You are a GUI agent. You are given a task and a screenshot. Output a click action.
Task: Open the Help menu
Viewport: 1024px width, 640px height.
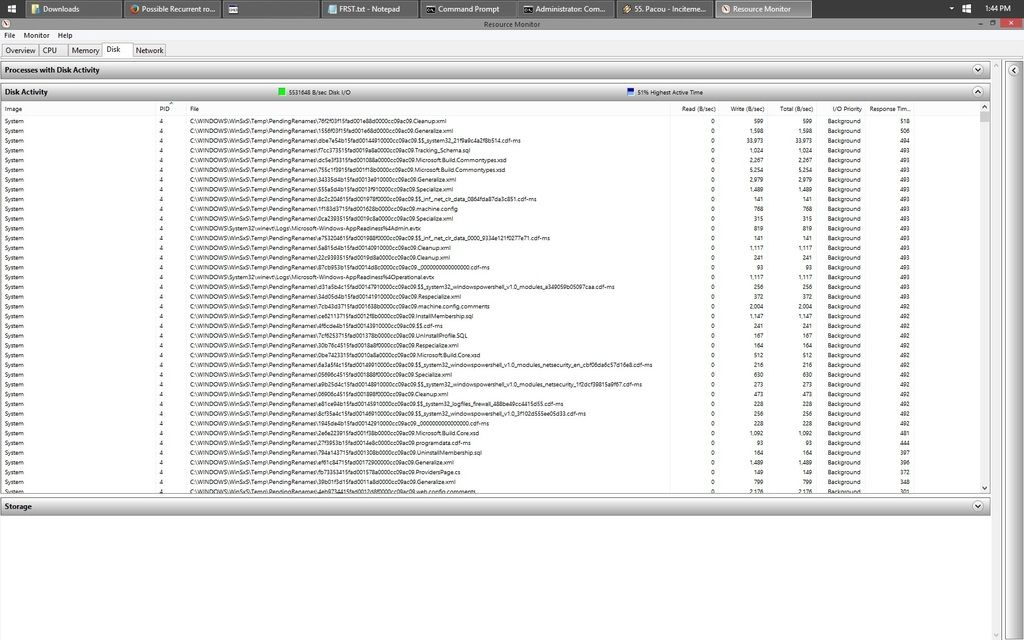click(65, 35)
